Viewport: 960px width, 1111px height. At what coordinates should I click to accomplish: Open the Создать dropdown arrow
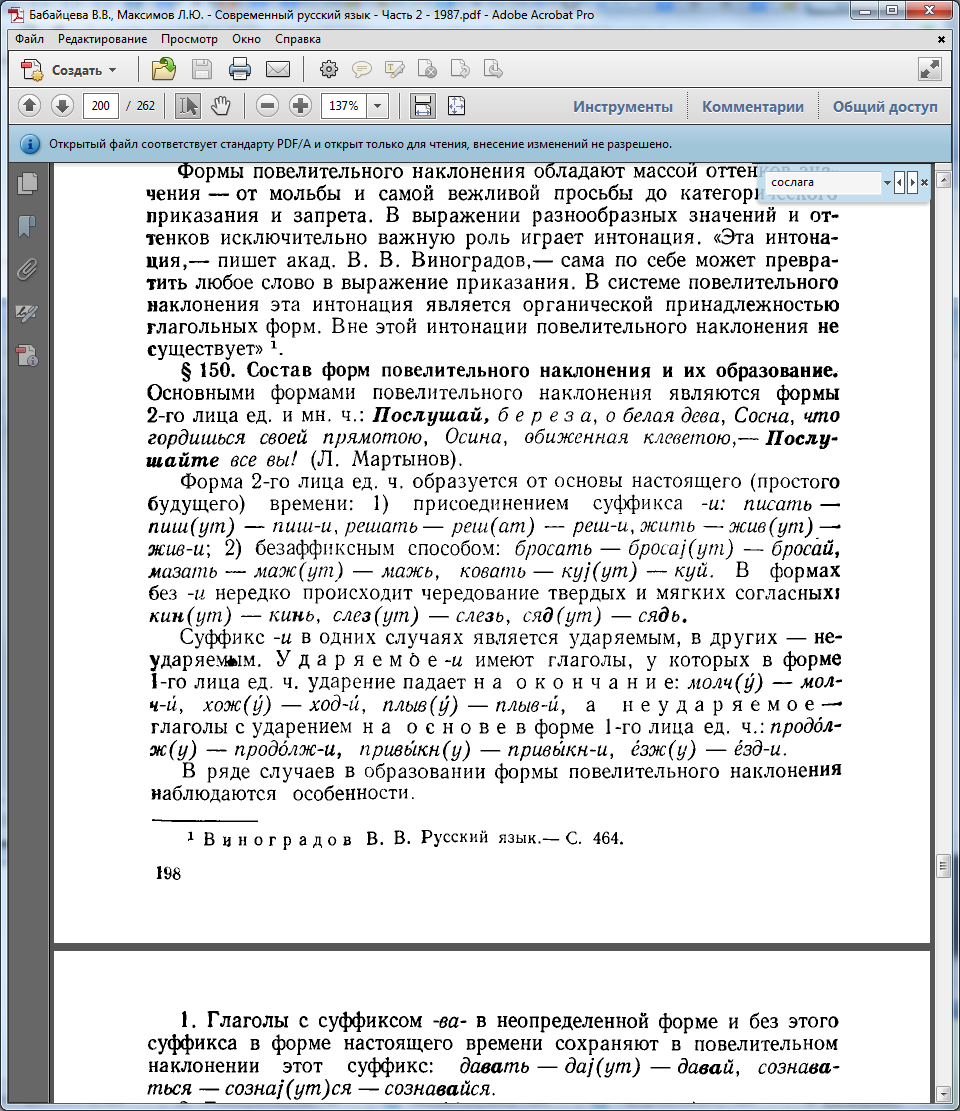coord(113,70)
